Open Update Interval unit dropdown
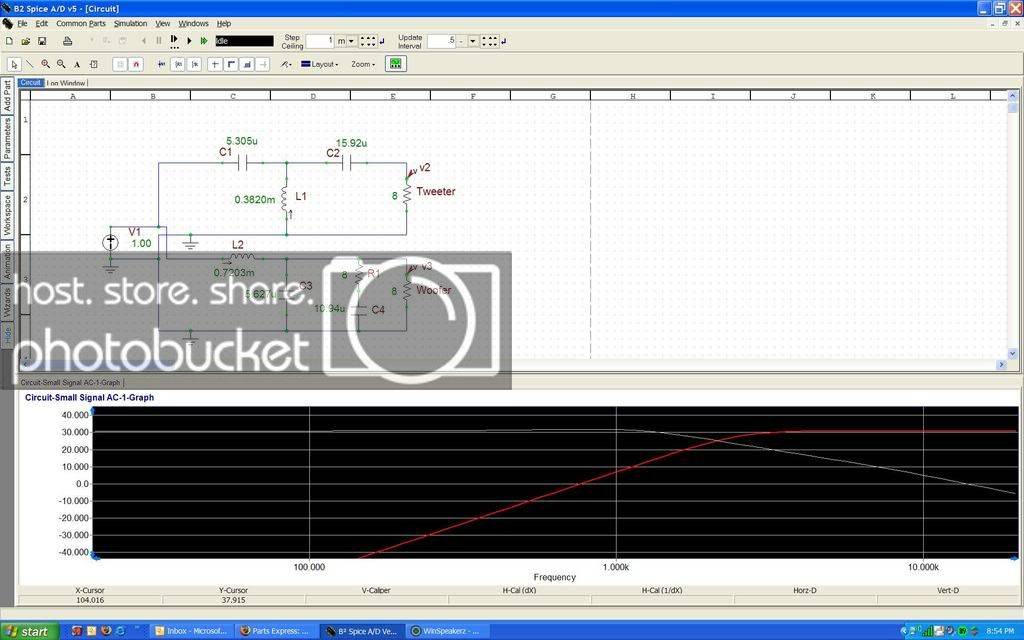Viewport: 1024px width, 640px height. point(473,41)
